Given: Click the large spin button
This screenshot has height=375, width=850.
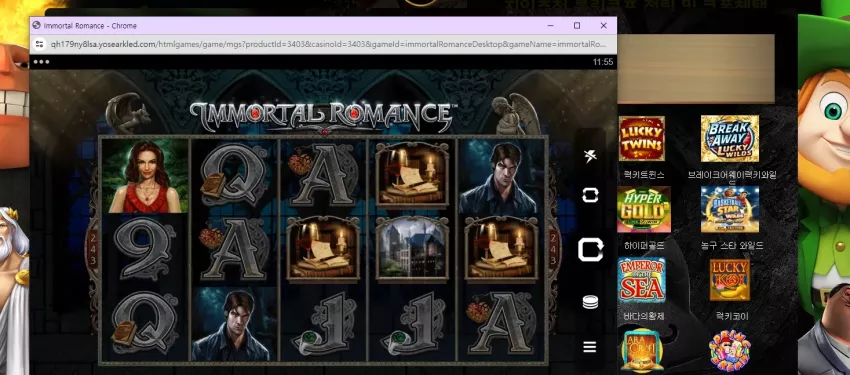Looking at the screenshot, I should pos(590,250).
